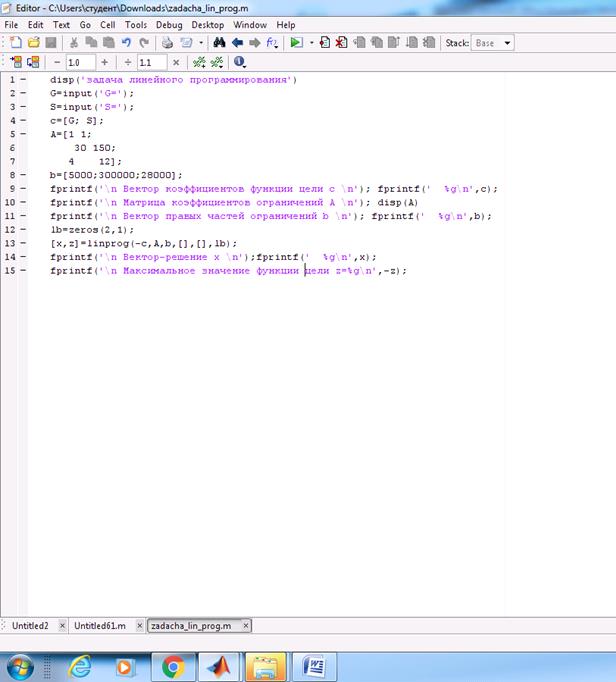Print the script

tap(167, 43)
